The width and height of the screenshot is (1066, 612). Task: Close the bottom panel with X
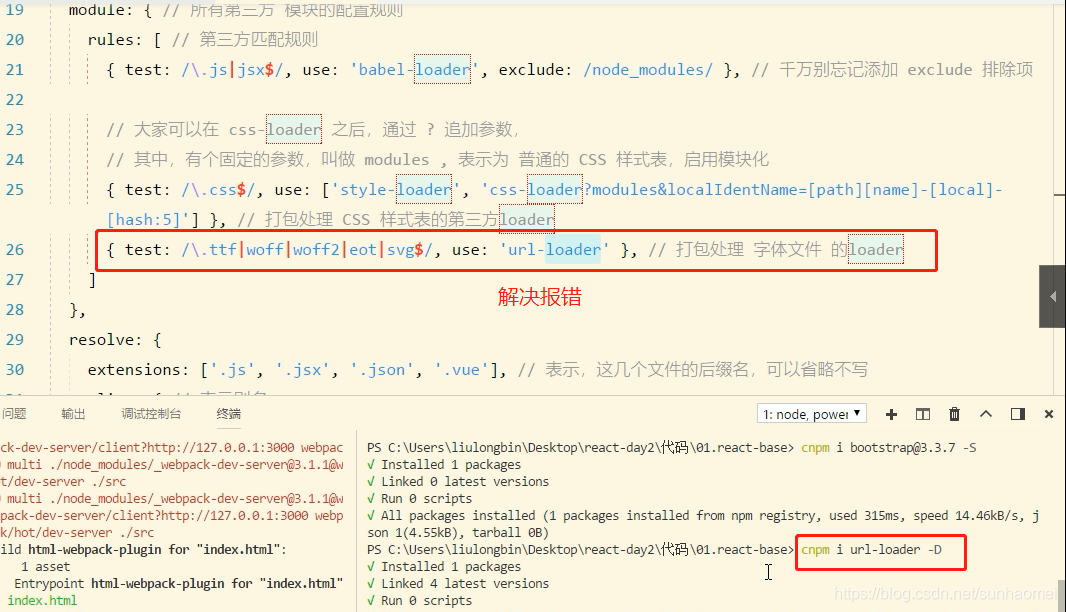[x=1048, y=414]
